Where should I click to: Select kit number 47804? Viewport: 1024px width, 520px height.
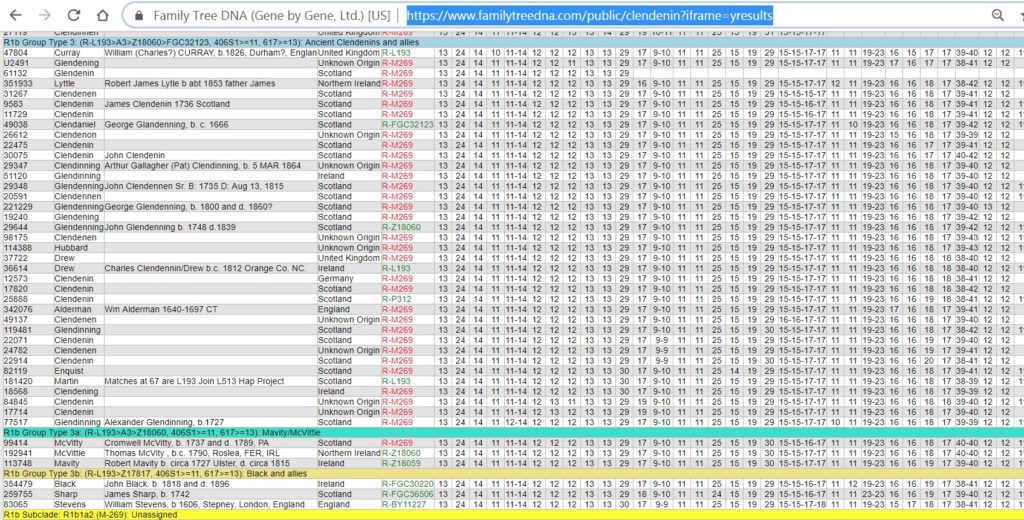[16, 53]
